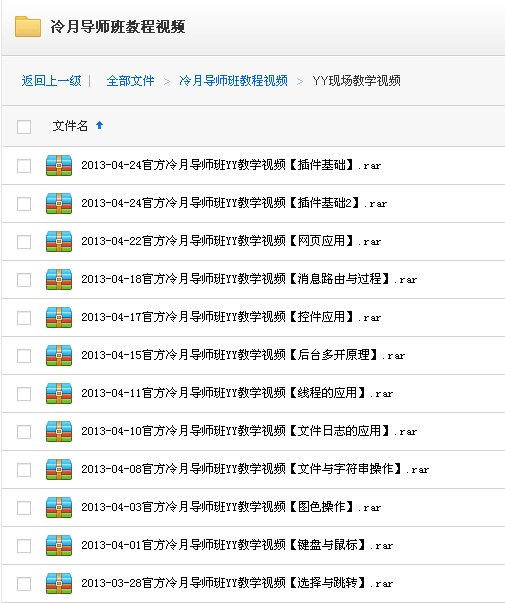Sort by the 文件名 column header

(70, 126)
